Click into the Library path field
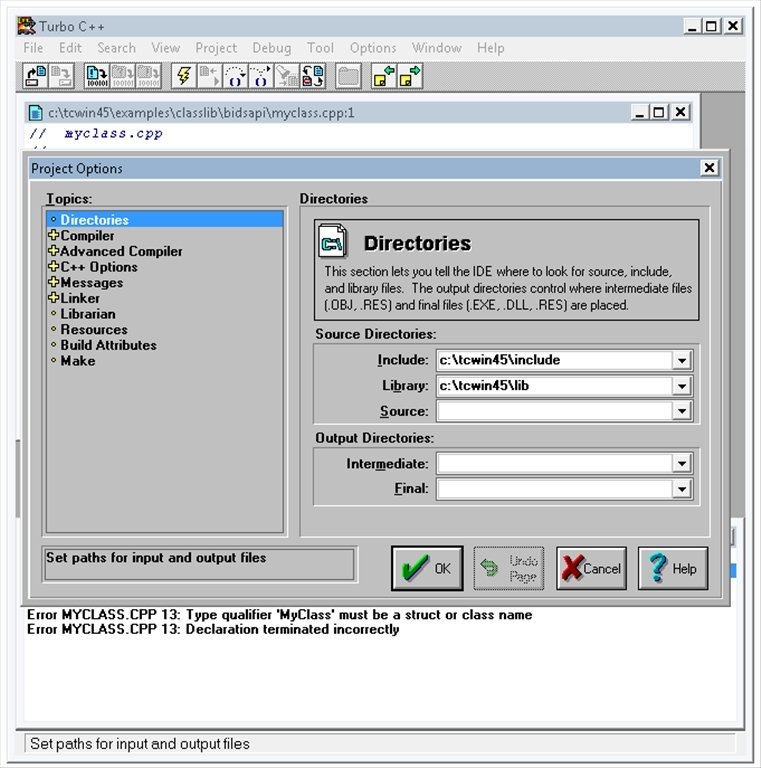This screenshot has height=768, width=761. 554,386
